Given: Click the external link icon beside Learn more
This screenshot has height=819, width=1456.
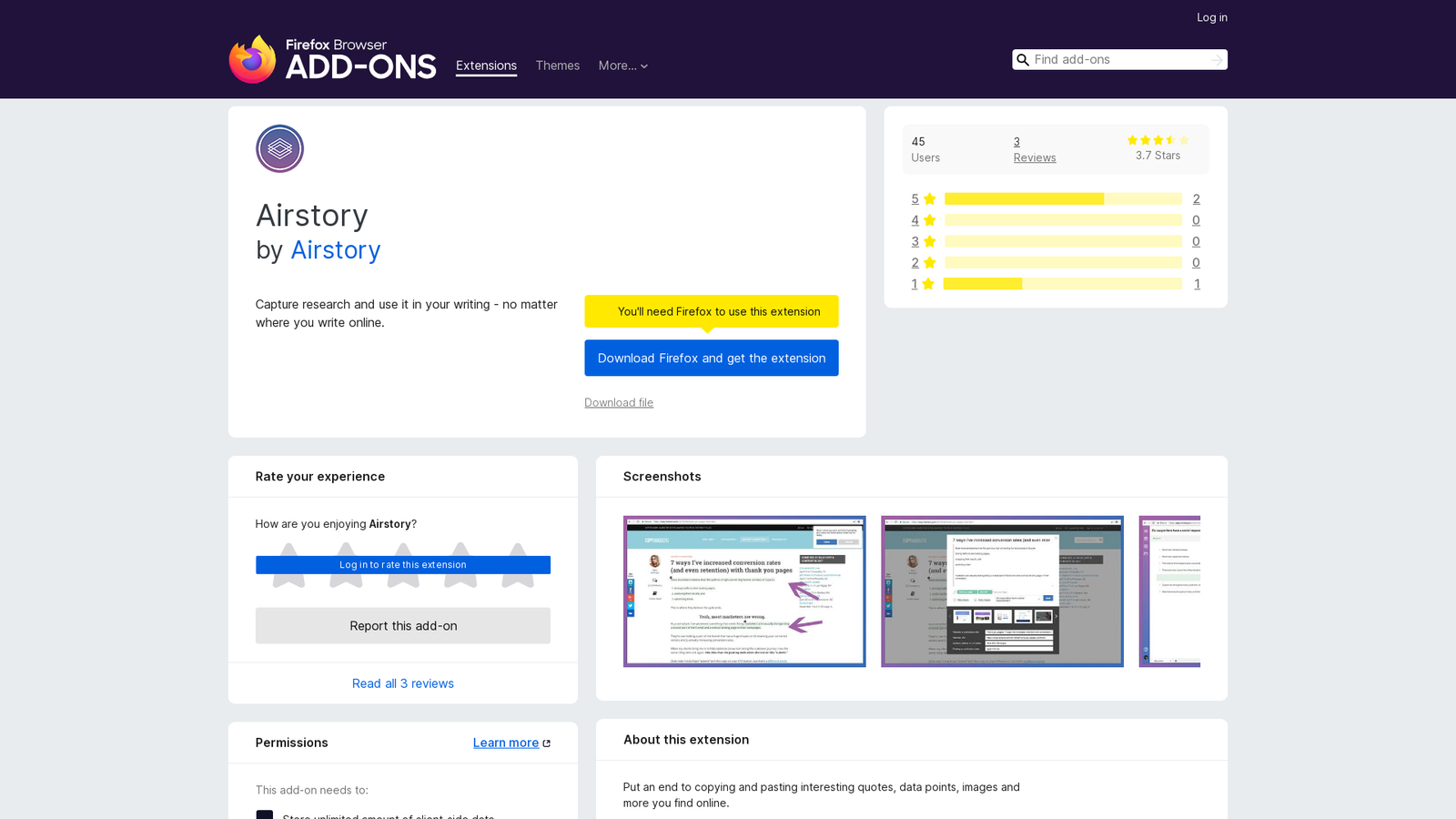Looking at the screenshot, I should [547, 743].
